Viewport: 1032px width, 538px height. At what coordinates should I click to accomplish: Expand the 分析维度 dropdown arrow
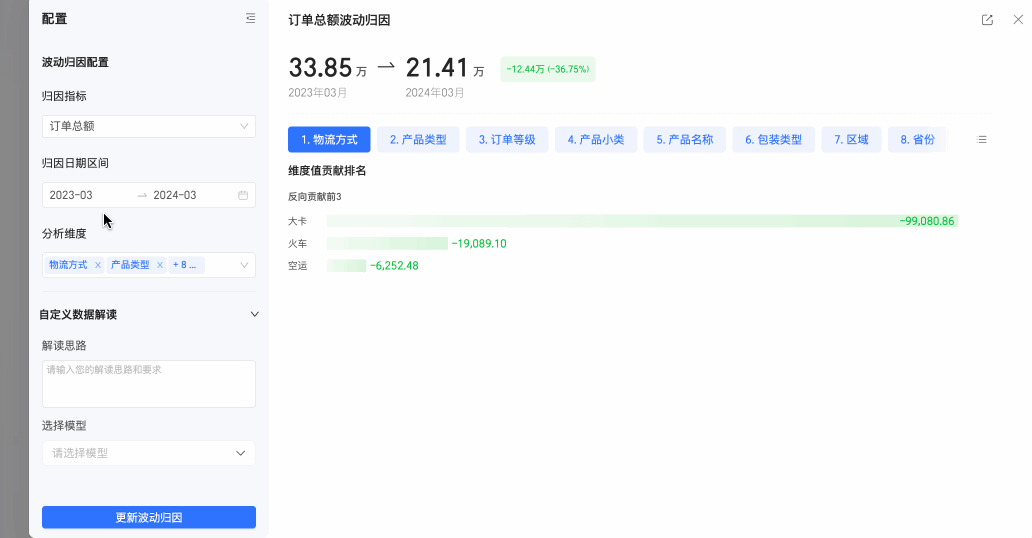(244, 265)
